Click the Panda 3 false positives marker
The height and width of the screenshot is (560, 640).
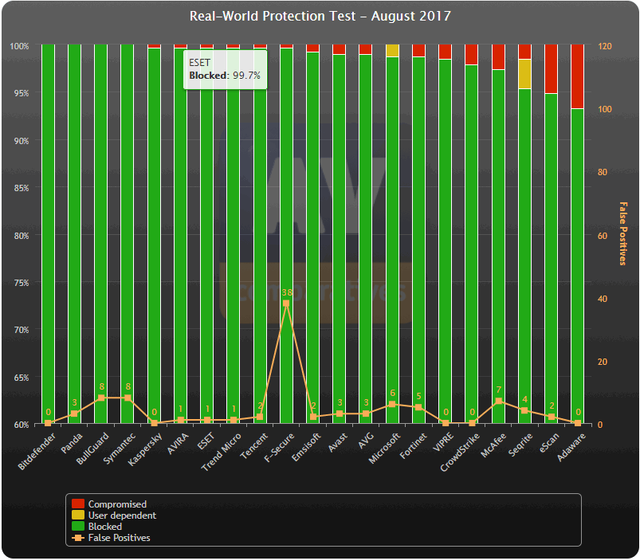(x=74, y=414)
